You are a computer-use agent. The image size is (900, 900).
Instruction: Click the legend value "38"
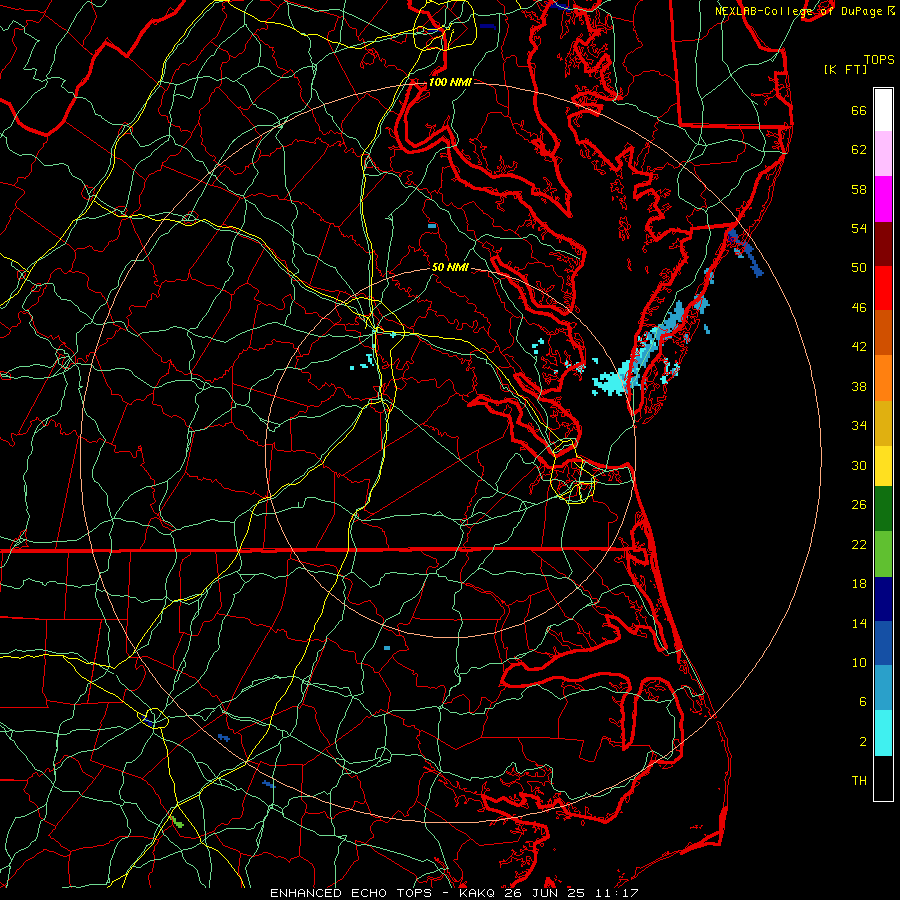859,386
